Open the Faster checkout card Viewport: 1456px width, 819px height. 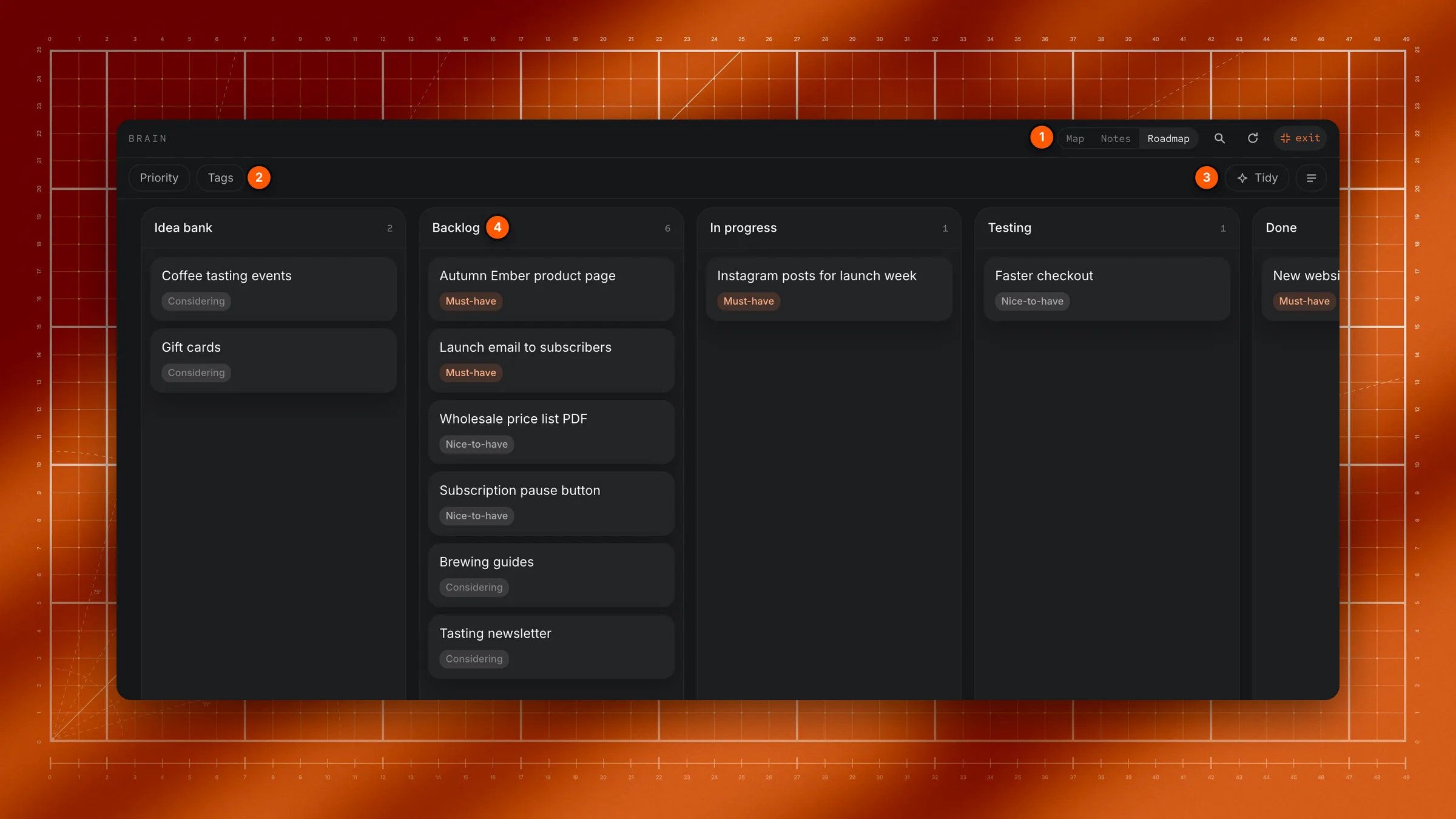coord(1107,289)
